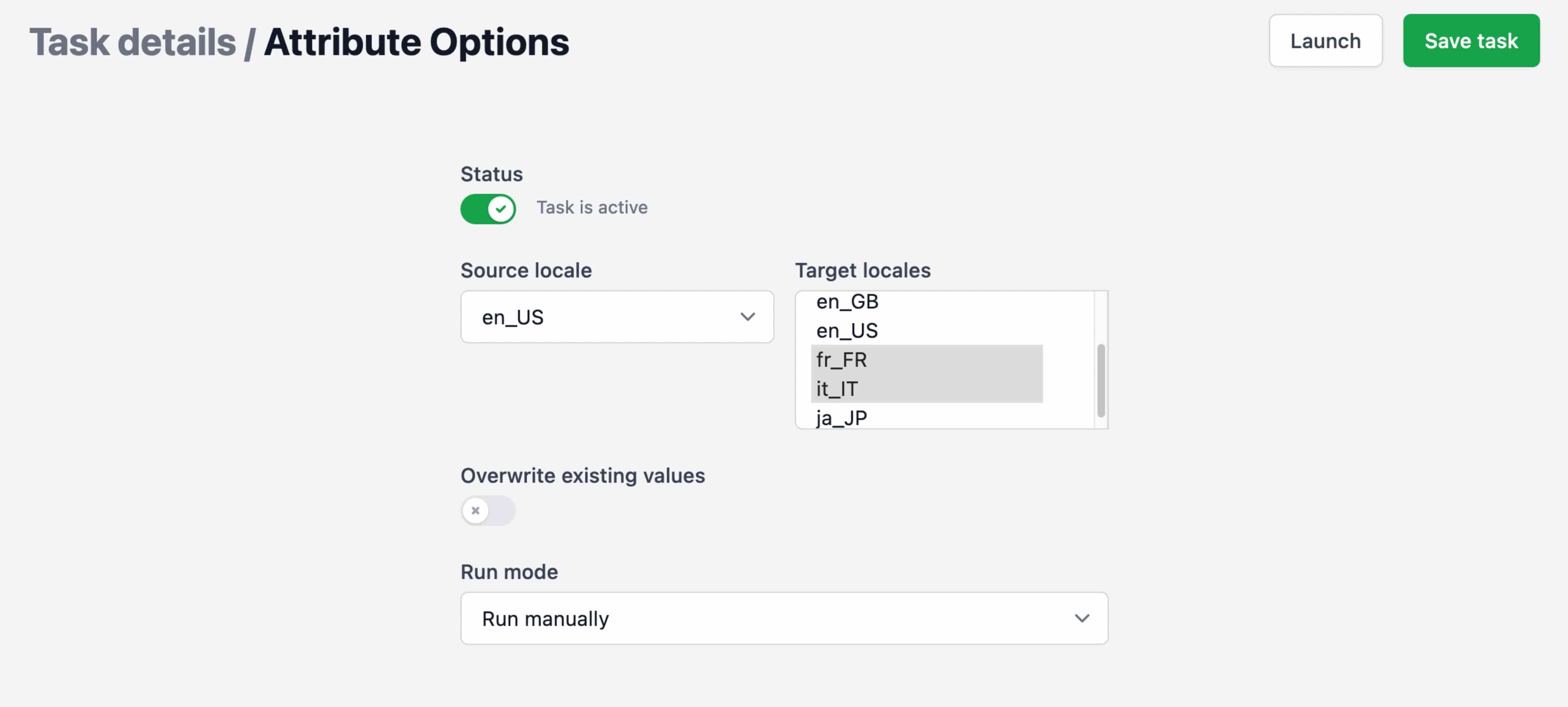Click the "Task is active" label
The height and width of the screenshot is (707, 1568).
[591, 208]
